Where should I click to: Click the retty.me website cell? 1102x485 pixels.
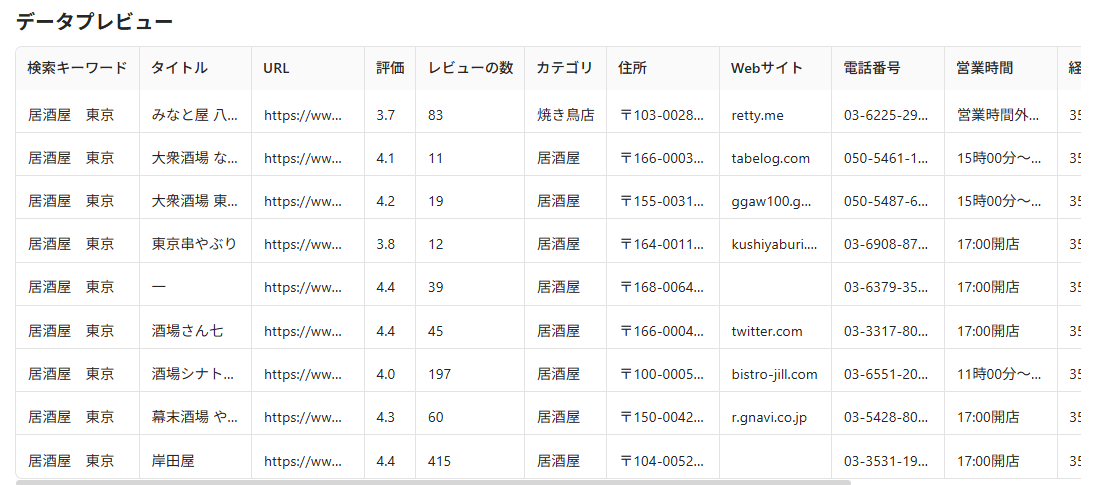coord(757,115)
